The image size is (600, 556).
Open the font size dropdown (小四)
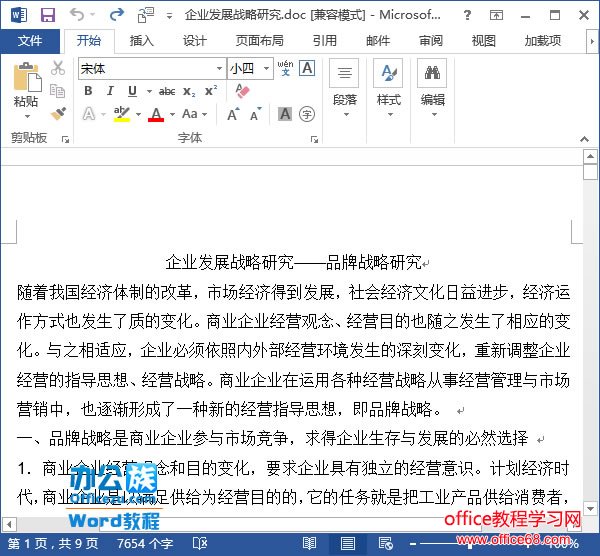(266, 68)
